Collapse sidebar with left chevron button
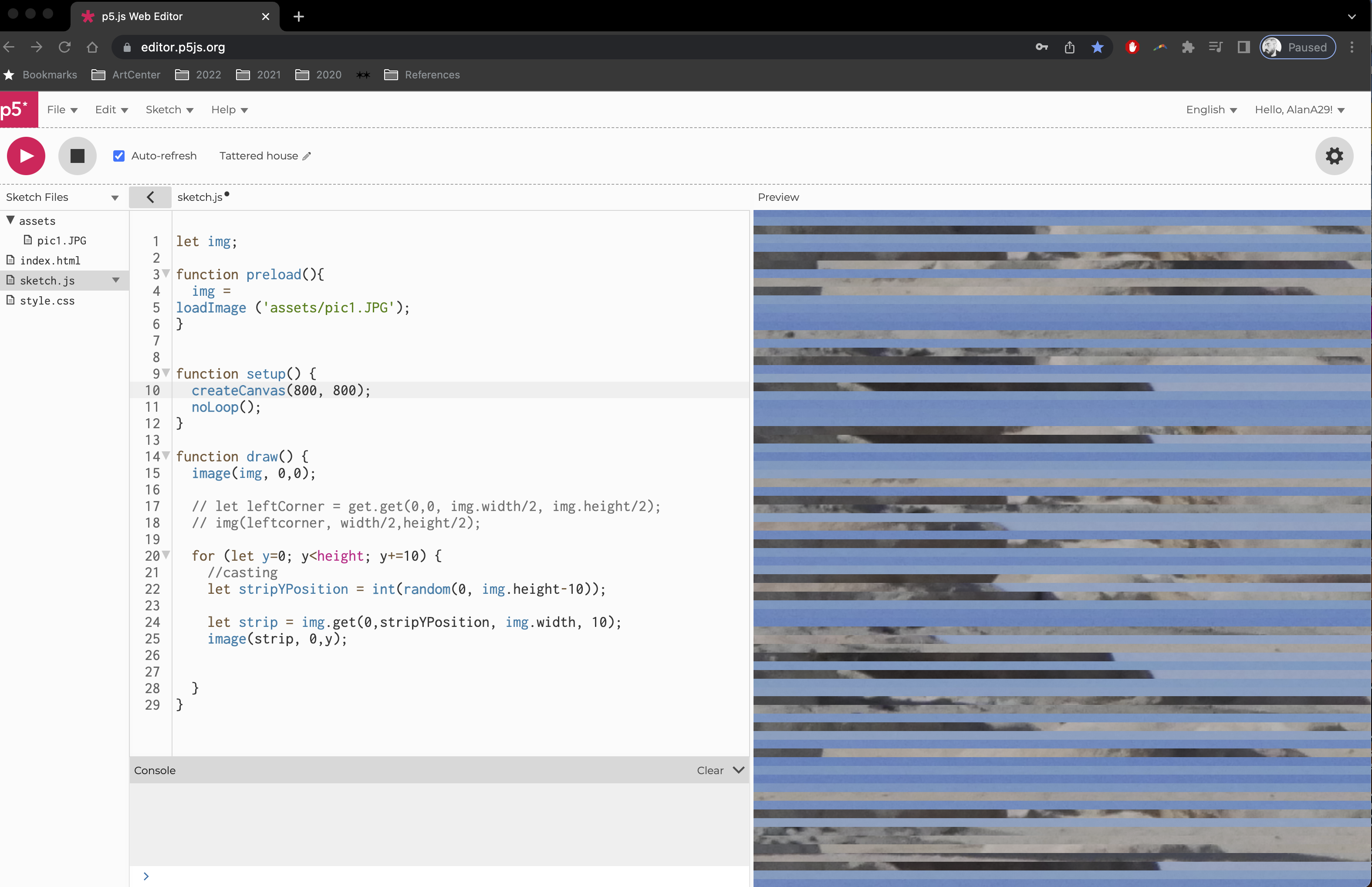Viewport: 1372px width, 887px height. [150, 197]
